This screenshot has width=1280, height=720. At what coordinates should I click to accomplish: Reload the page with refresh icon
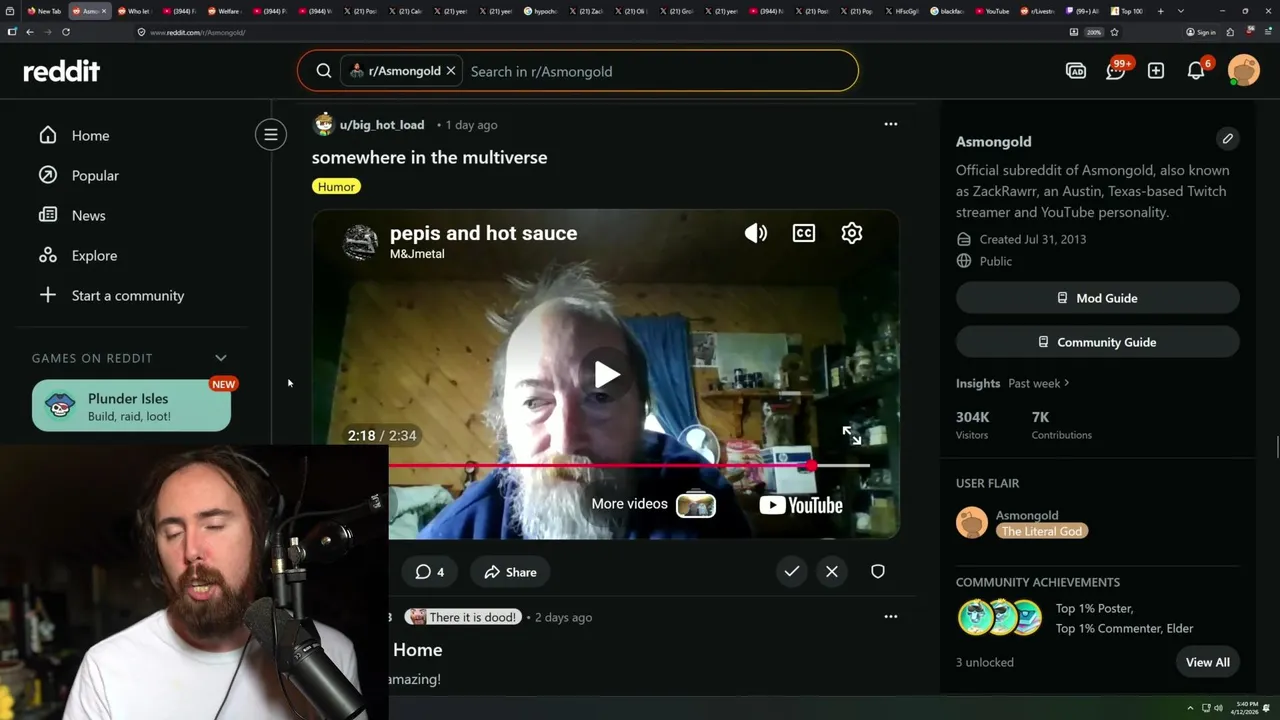pyautogui.click(x=66, y=32)
